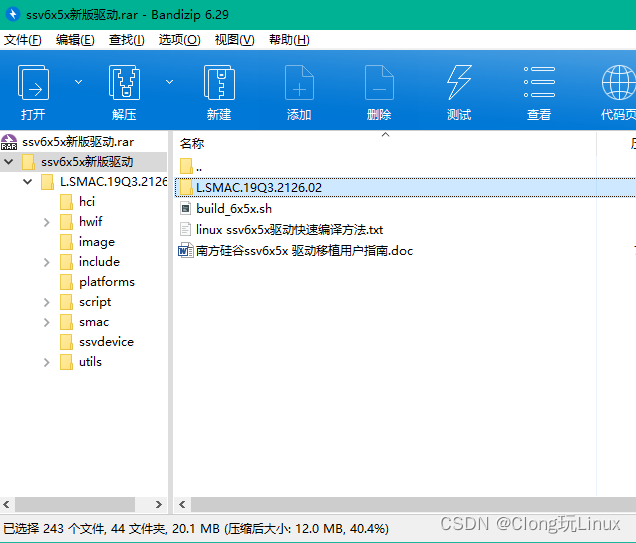Viewport: 636px width, 543px height.
Task: Select the platforms folder in tree
Action: click(107, 282)
